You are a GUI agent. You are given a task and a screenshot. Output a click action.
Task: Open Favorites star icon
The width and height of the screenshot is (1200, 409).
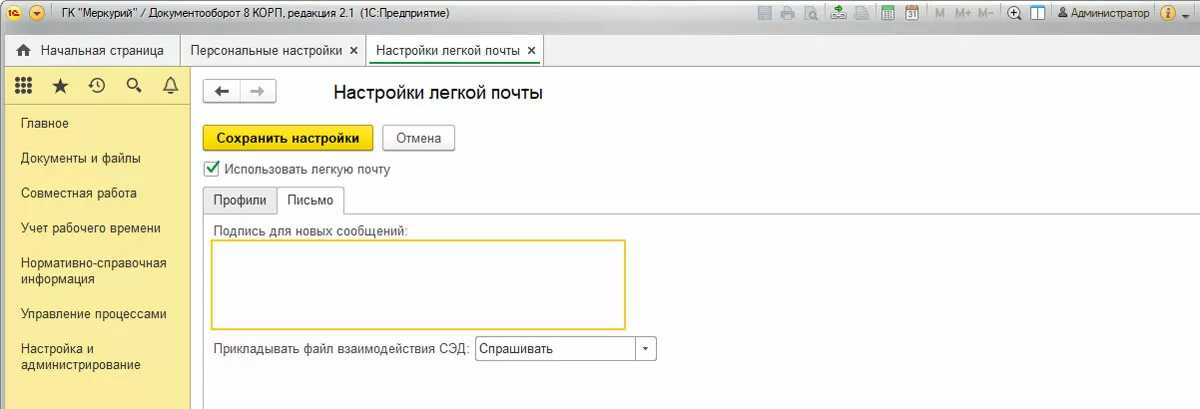pos(60,86)
